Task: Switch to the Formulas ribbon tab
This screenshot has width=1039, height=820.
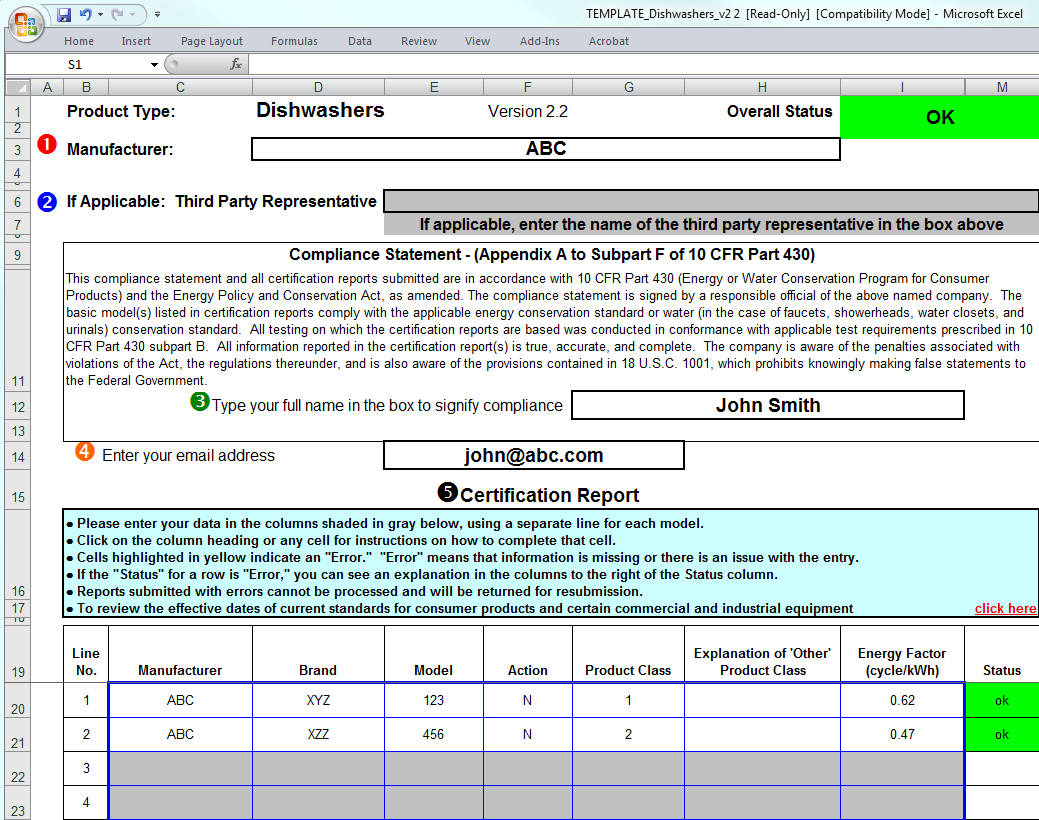Action: click(294, 41)
